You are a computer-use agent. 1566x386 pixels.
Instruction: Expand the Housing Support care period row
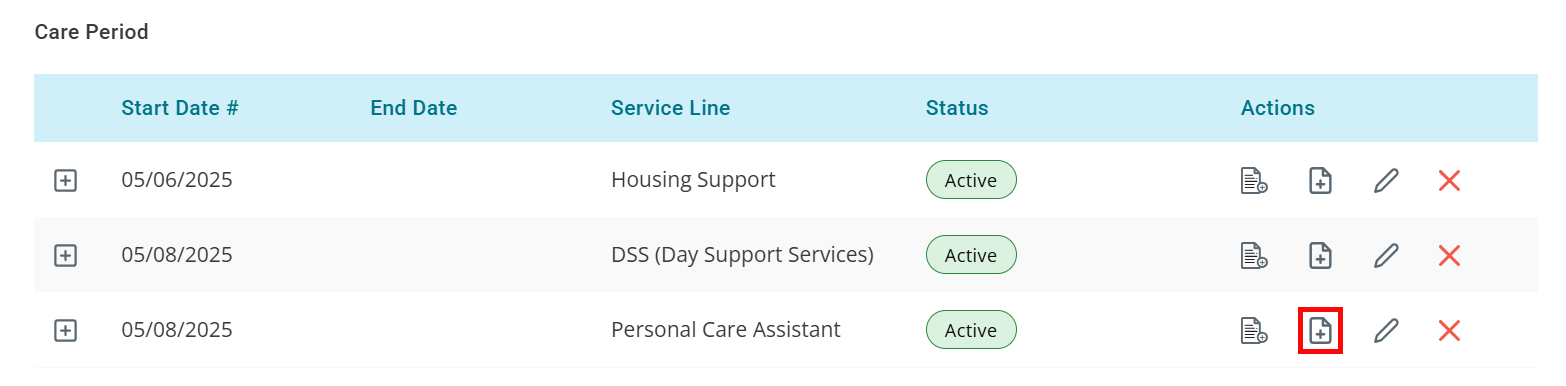tap(65, 181)
